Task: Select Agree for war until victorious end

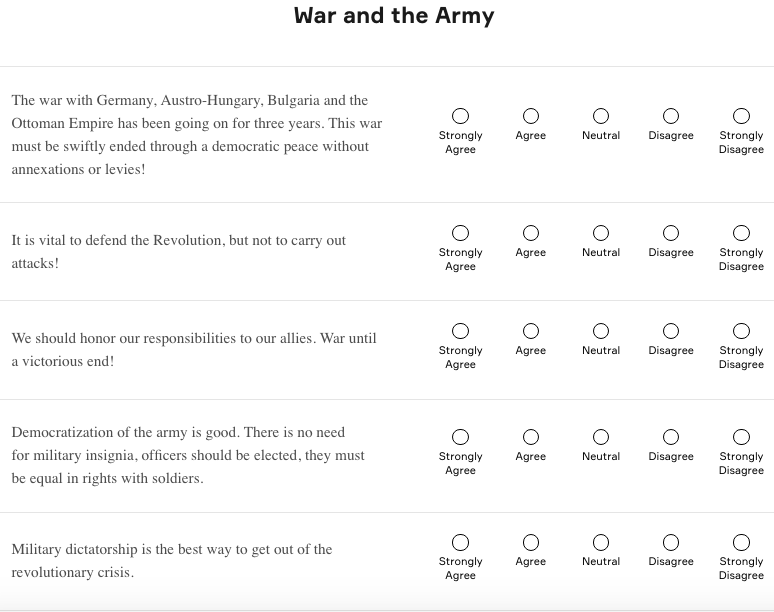Action: pos(531,331)
